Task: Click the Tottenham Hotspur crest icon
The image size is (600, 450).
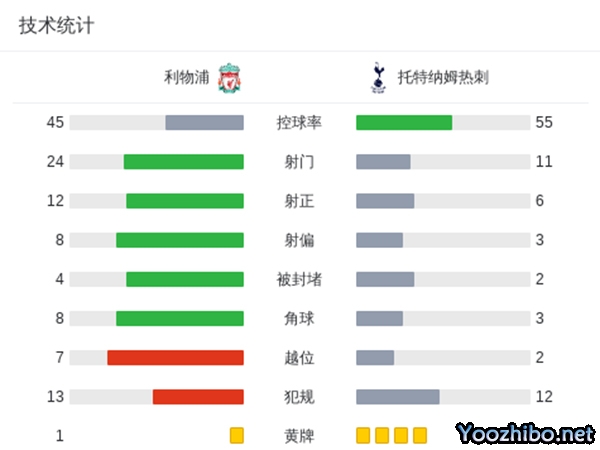Action: (377, 77)
